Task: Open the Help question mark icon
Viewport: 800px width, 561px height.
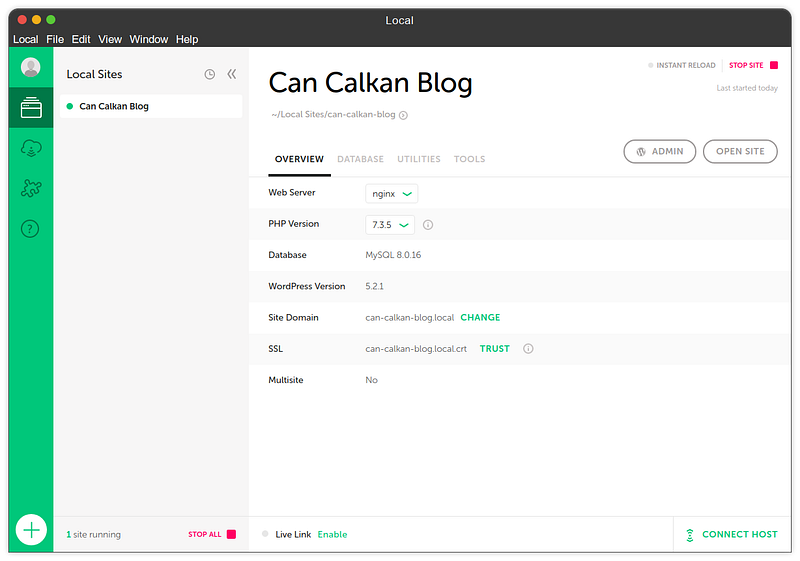Action: (30, 228)
